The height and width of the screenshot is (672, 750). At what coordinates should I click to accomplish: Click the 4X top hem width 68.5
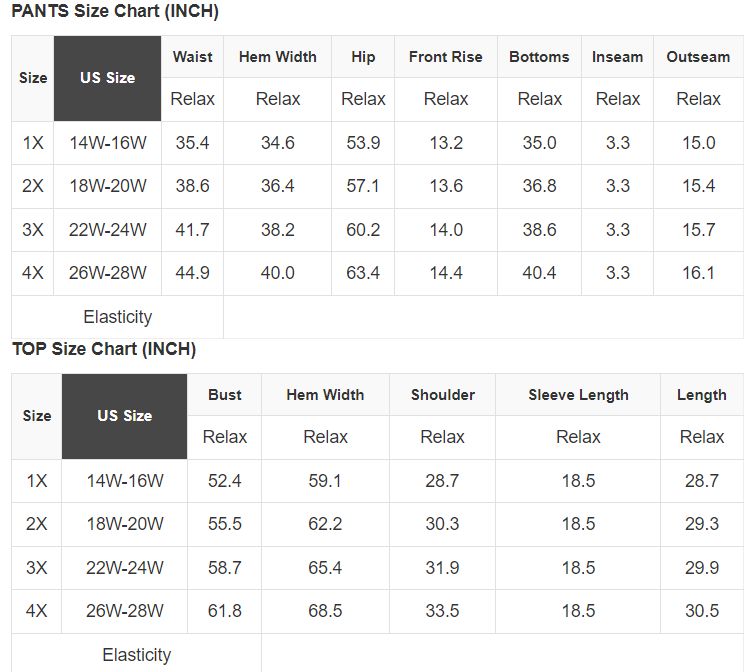(325, 611)
